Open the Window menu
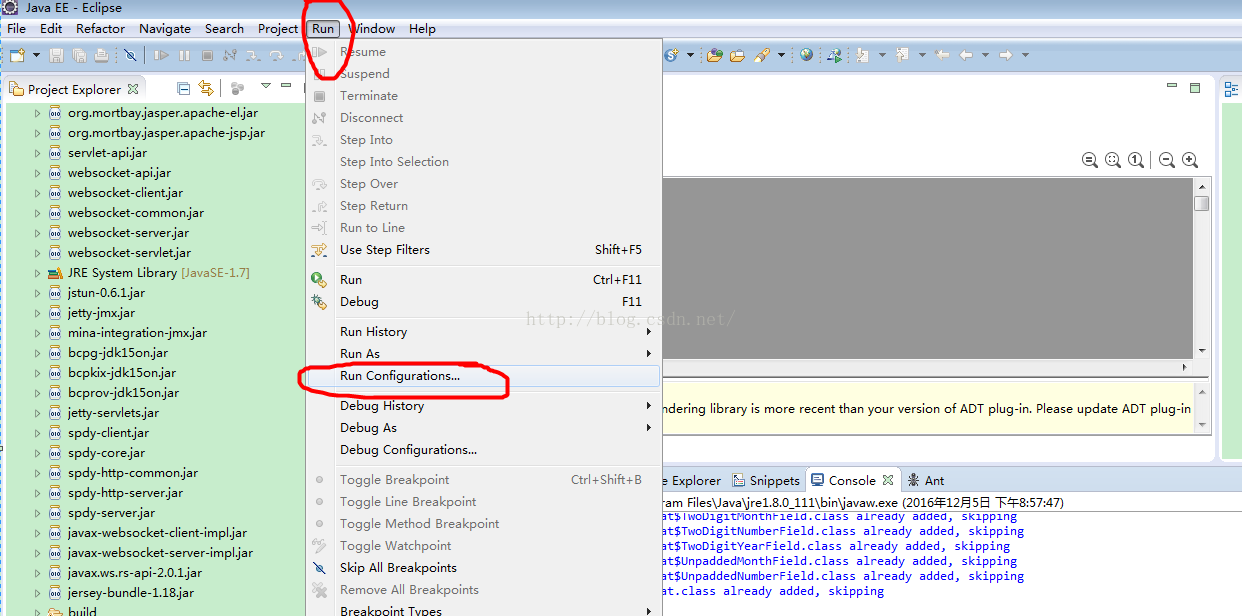Image resolution: width=1242 pixels, height=616 pixels. [x=371, y=28]
